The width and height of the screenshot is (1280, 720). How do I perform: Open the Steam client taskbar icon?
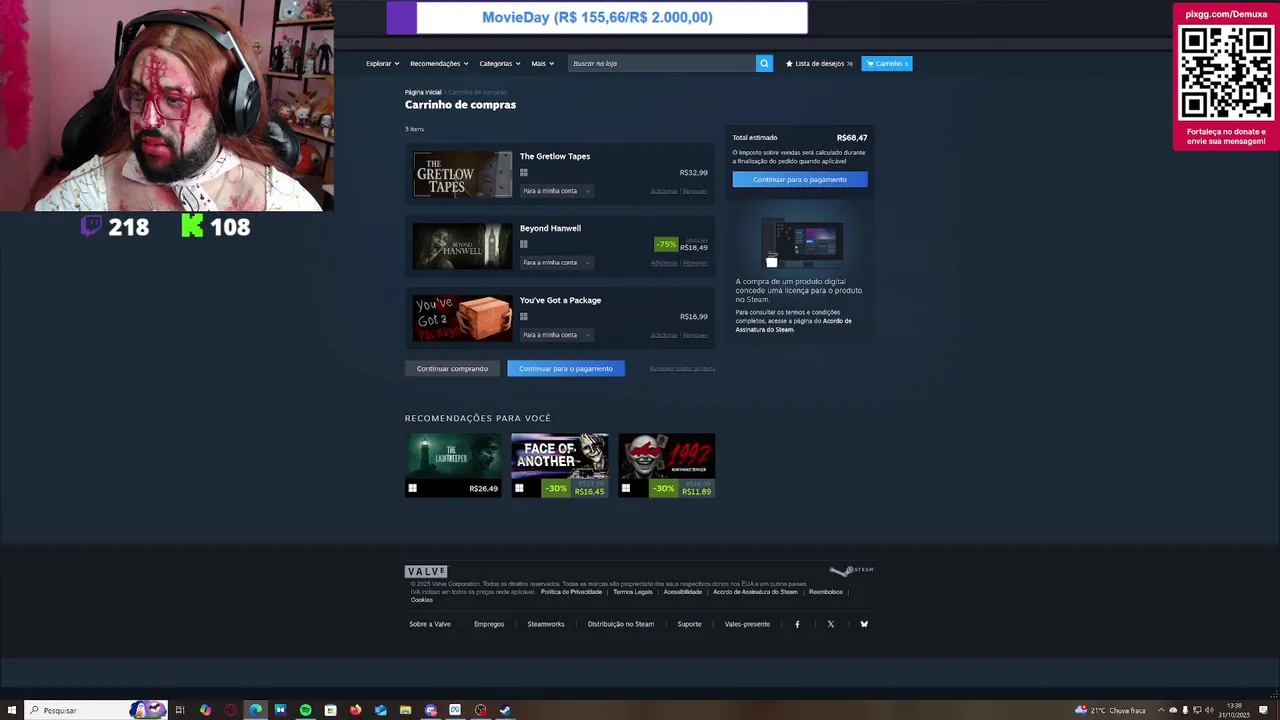point(505,710)
